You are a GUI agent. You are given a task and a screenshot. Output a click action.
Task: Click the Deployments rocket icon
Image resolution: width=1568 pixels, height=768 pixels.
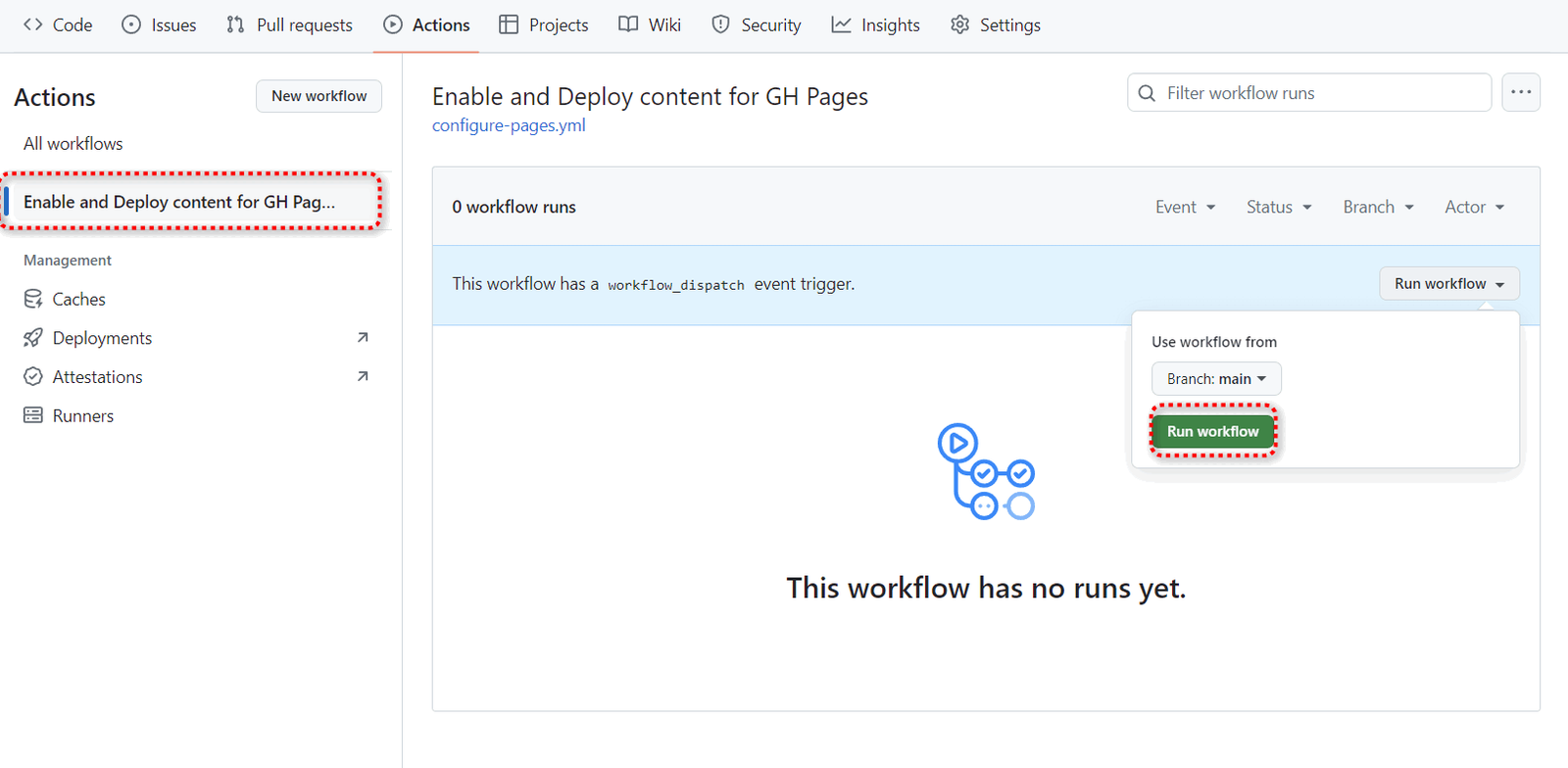33,338
